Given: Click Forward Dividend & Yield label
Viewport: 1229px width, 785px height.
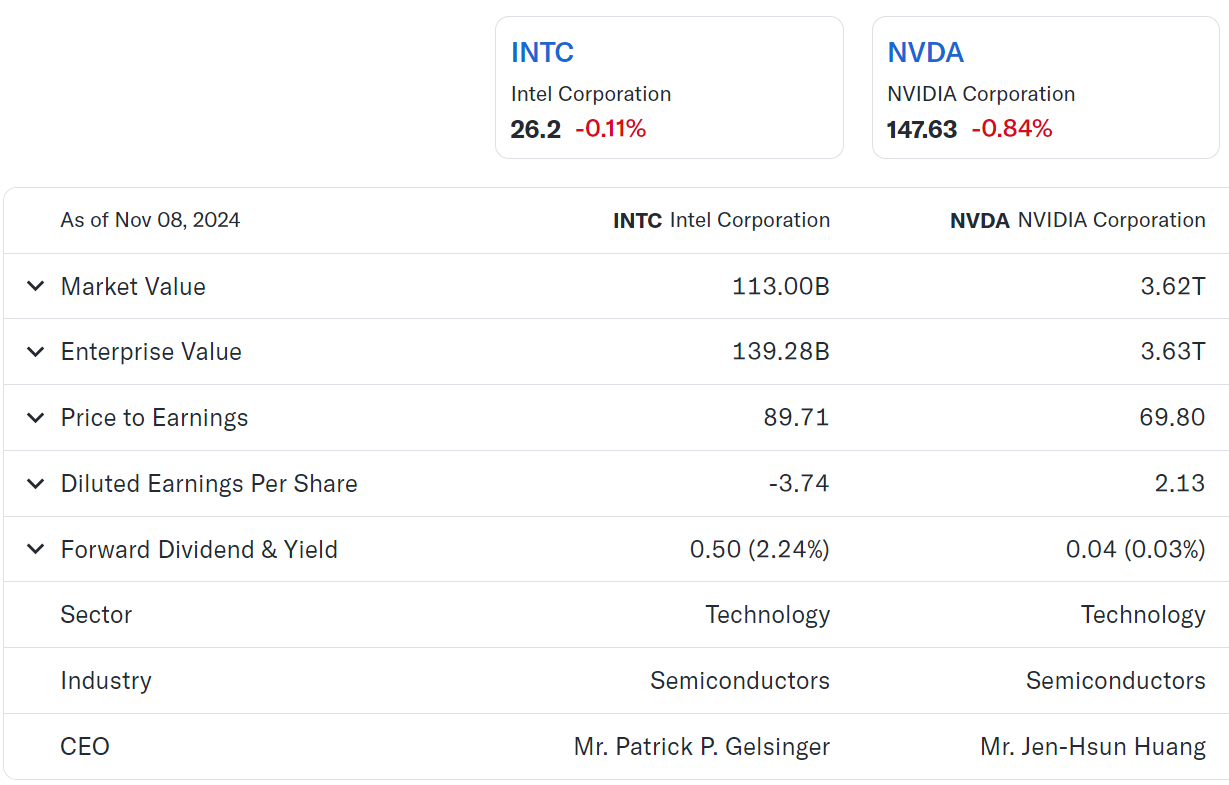Looking at the screenshot, I should (199, 549).
